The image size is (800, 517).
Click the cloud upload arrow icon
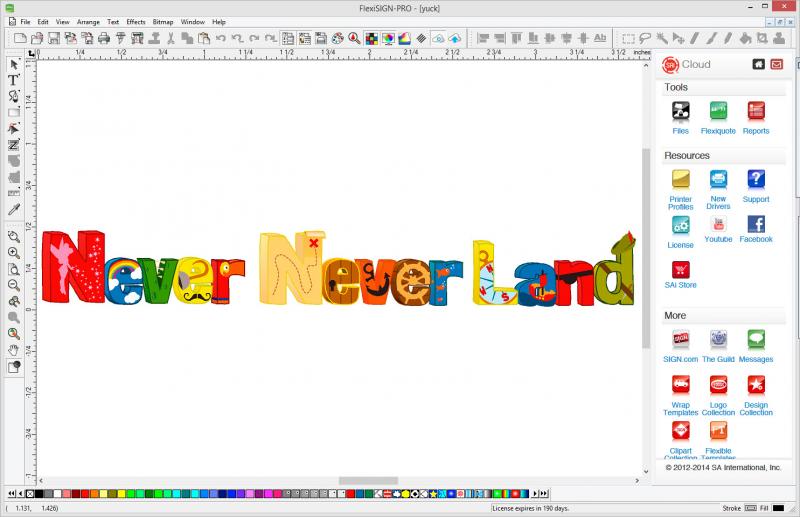tap(455, 38)
